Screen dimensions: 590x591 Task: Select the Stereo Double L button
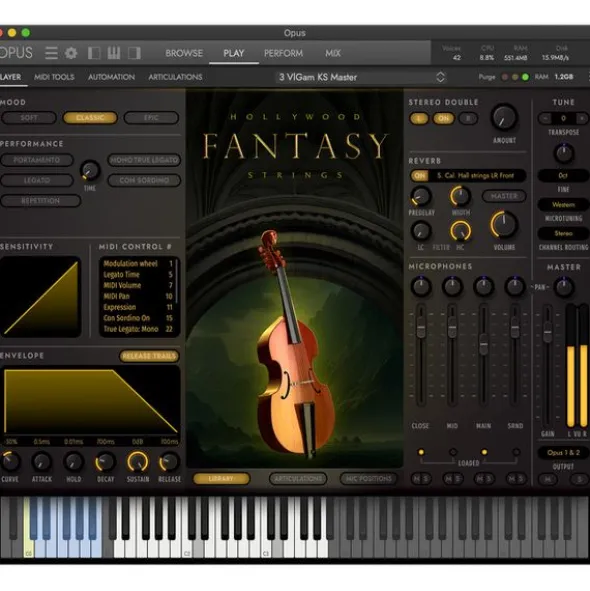coord(419,118)
